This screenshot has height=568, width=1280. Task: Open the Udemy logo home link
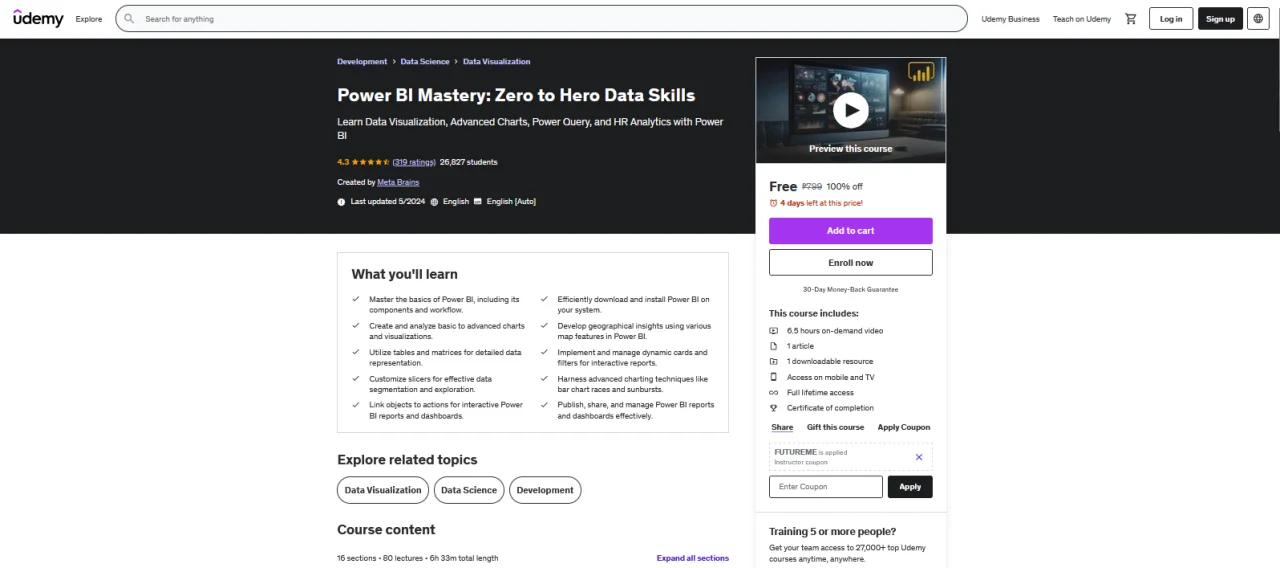[38, 18]
